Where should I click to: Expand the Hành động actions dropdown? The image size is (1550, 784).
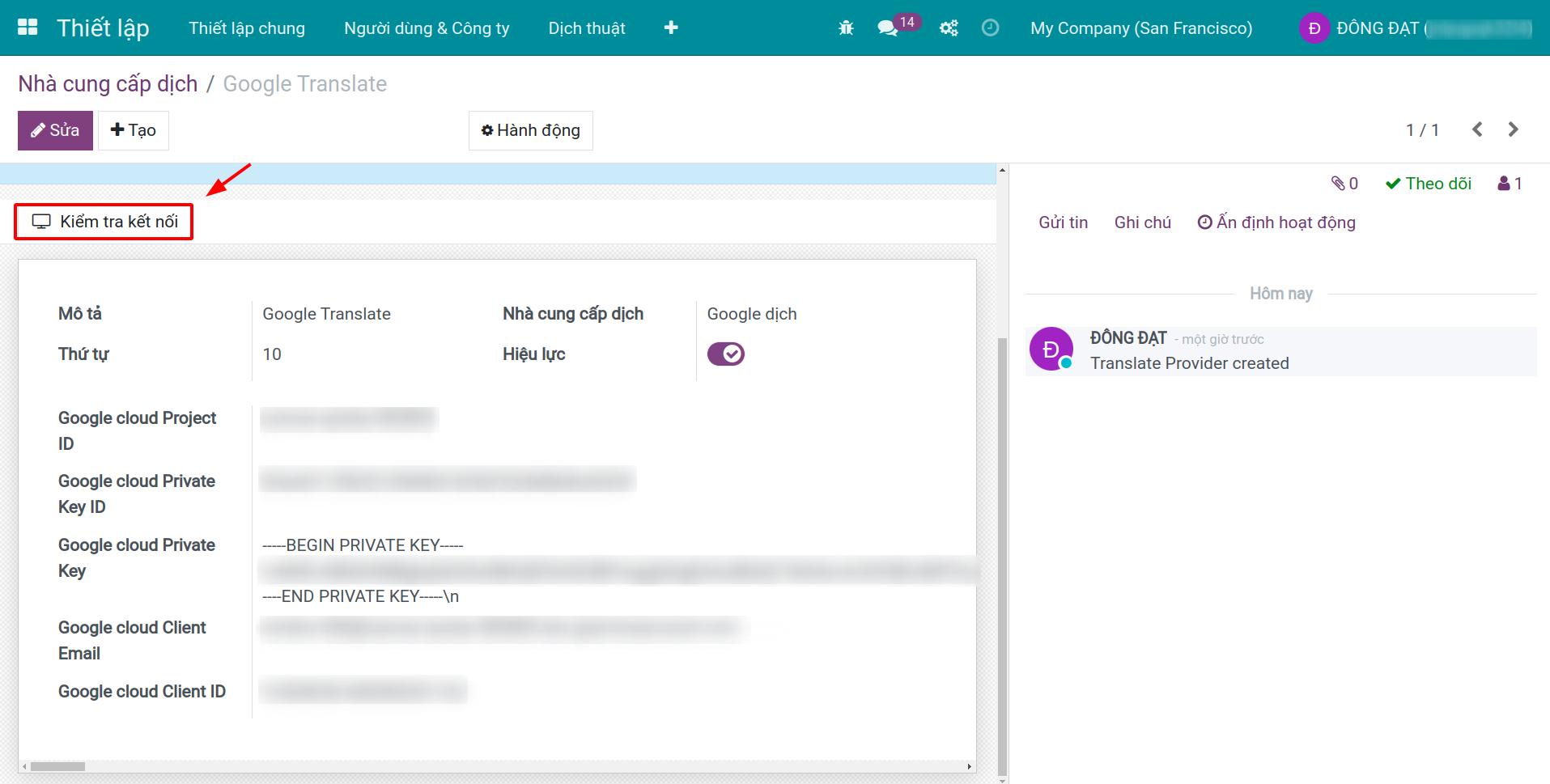coord(530,130)
